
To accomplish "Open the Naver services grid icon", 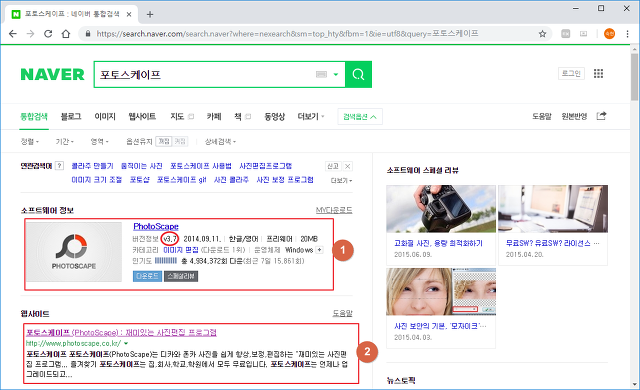I will [598, 73].
